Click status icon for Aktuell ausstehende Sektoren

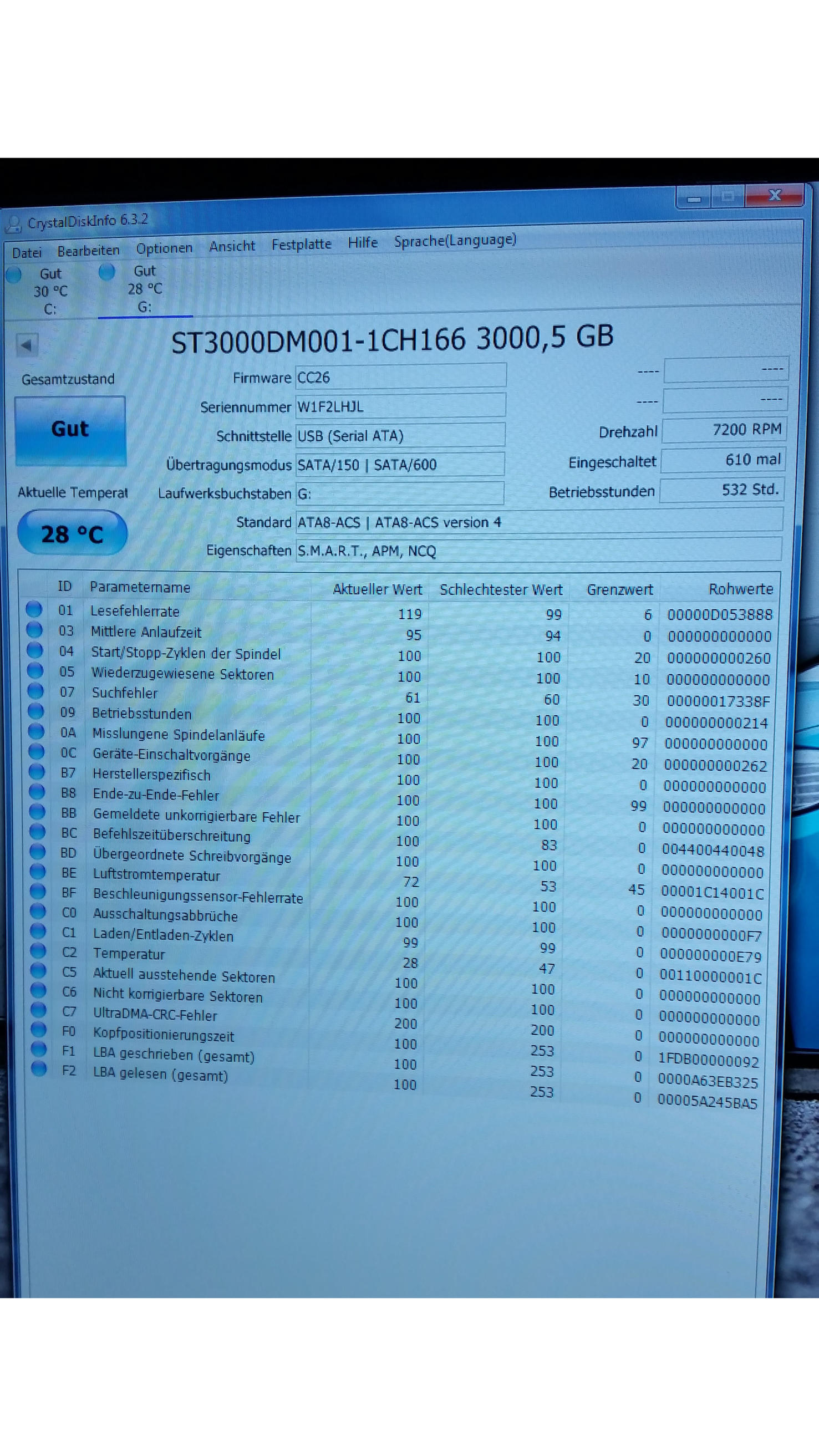(x=38, y=970)
